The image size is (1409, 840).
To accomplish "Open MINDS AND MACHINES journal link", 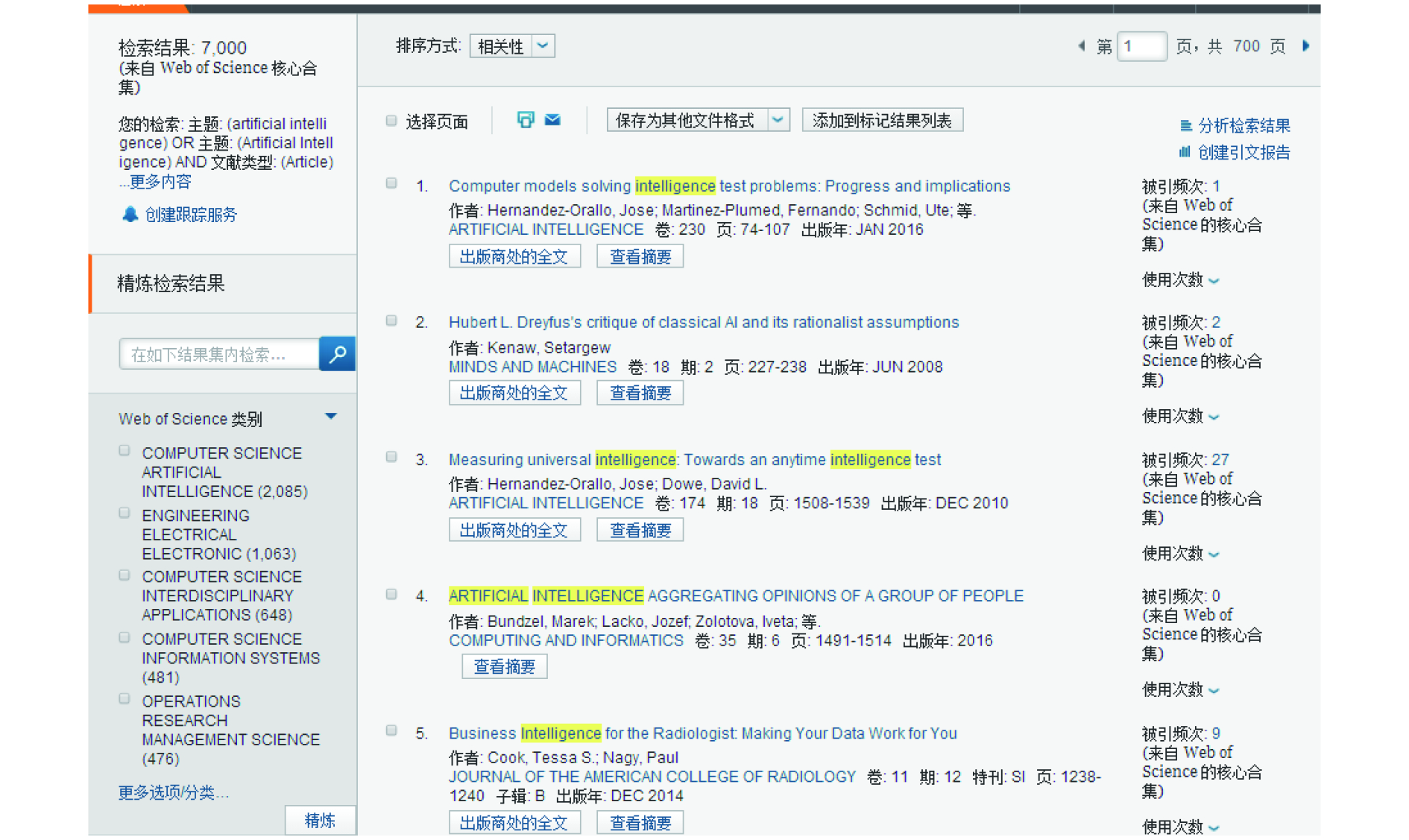I will (533, 367).
